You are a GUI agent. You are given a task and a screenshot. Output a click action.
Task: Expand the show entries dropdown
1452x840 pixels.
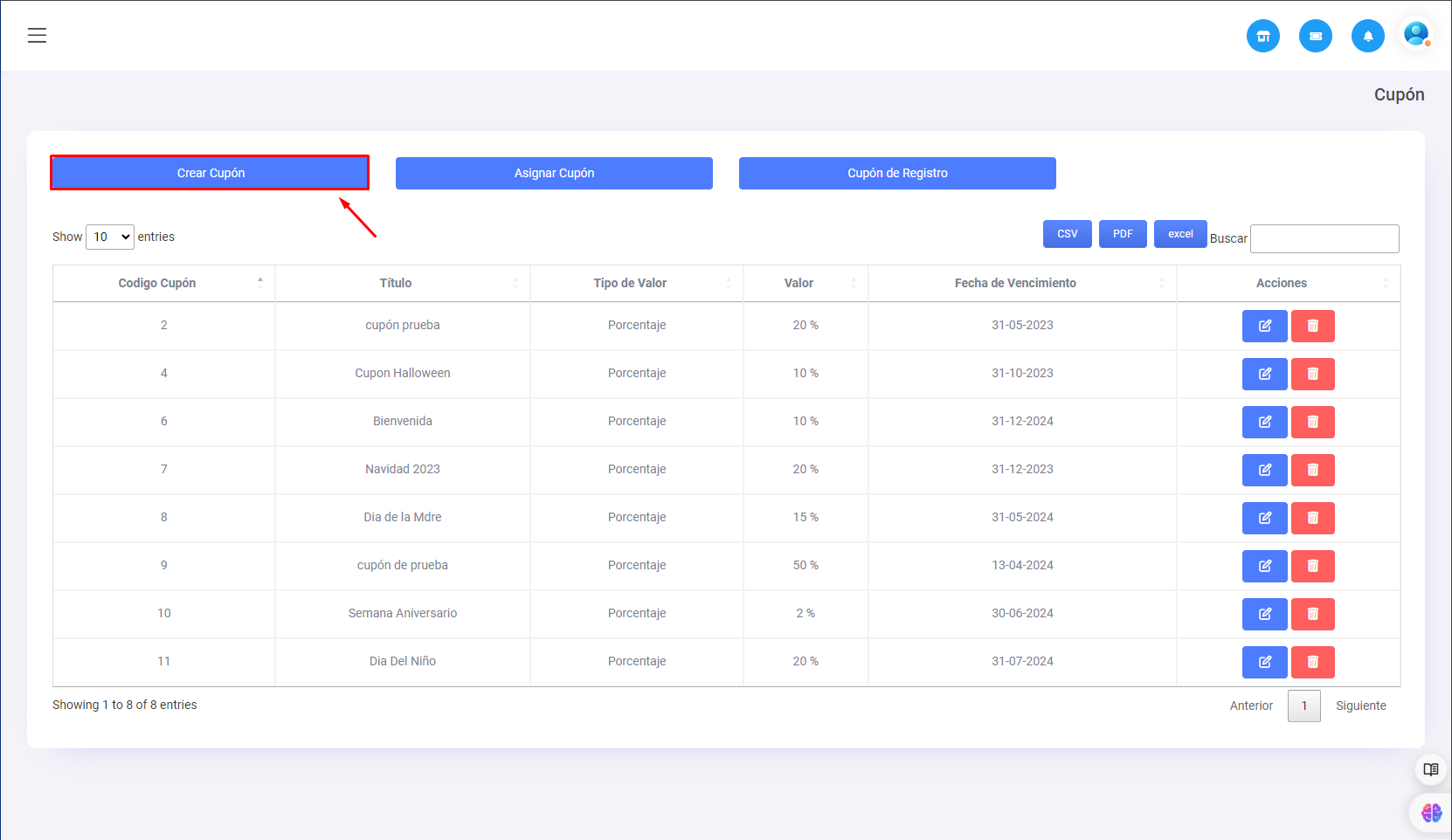110,237
